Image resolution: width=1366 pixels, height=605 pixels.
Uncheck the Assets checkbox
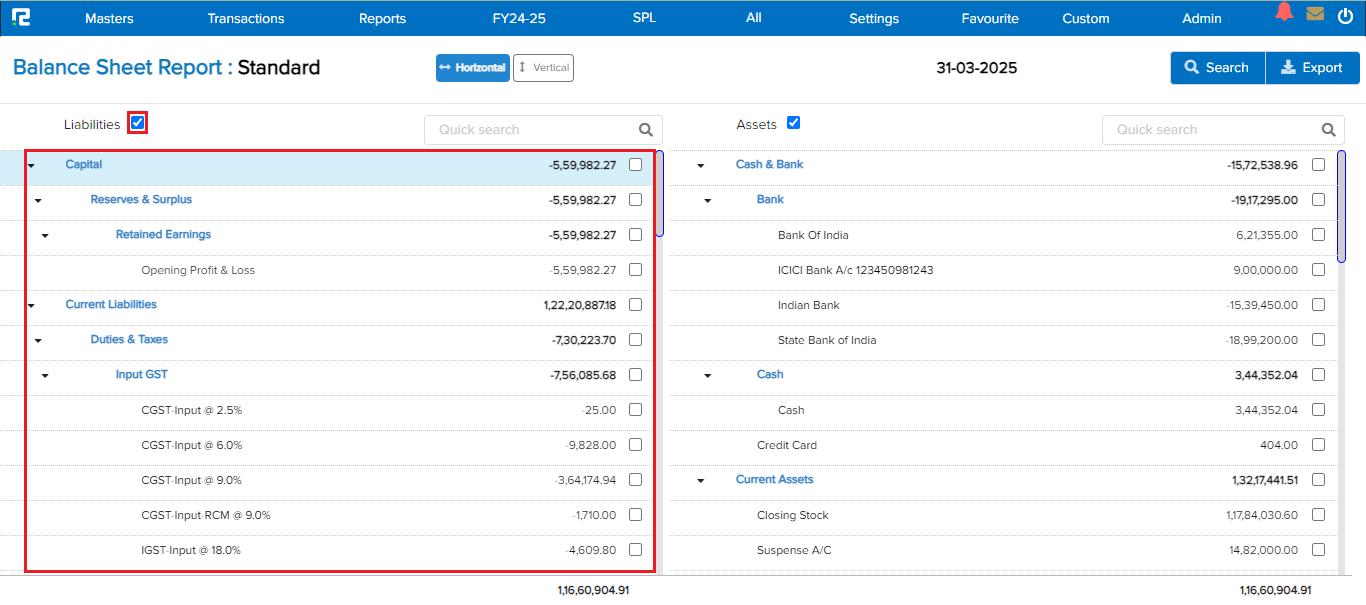(794, 123)
